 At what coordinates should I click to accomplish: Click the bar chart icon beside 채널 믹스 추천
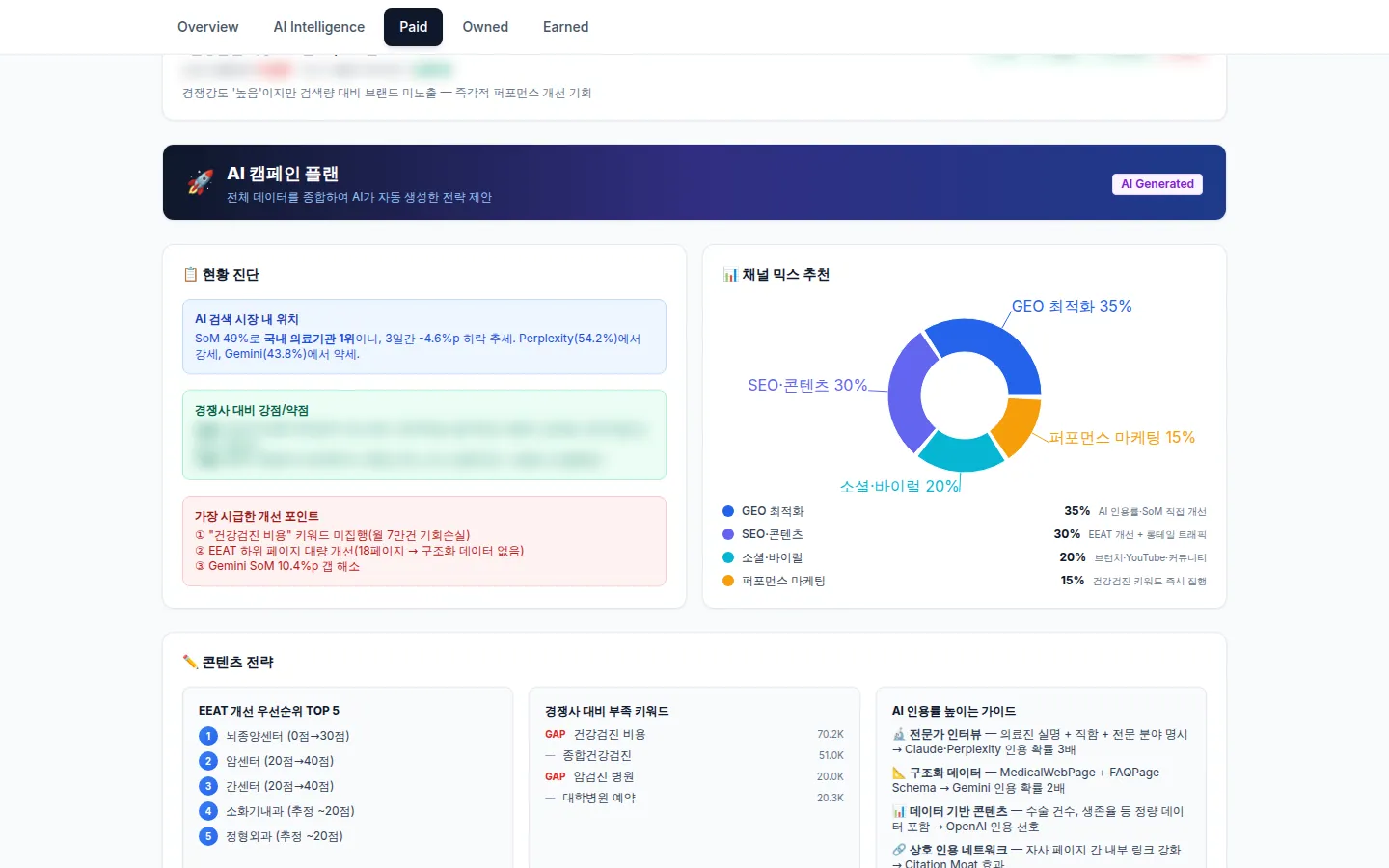pyautogui.click(x=730, y=275)
